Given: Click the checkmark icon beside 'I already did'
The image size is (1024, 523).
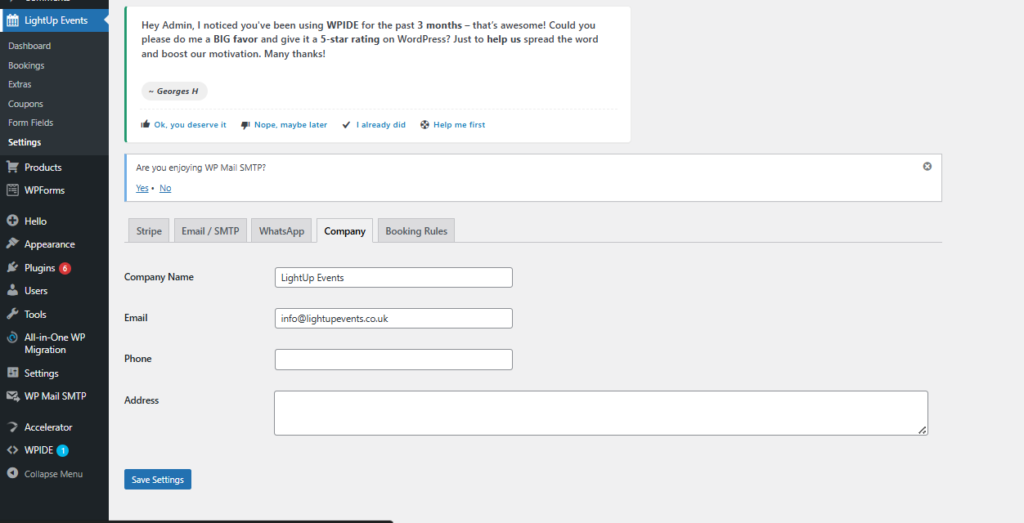Looking at the screenshot, I should [346, 125].
